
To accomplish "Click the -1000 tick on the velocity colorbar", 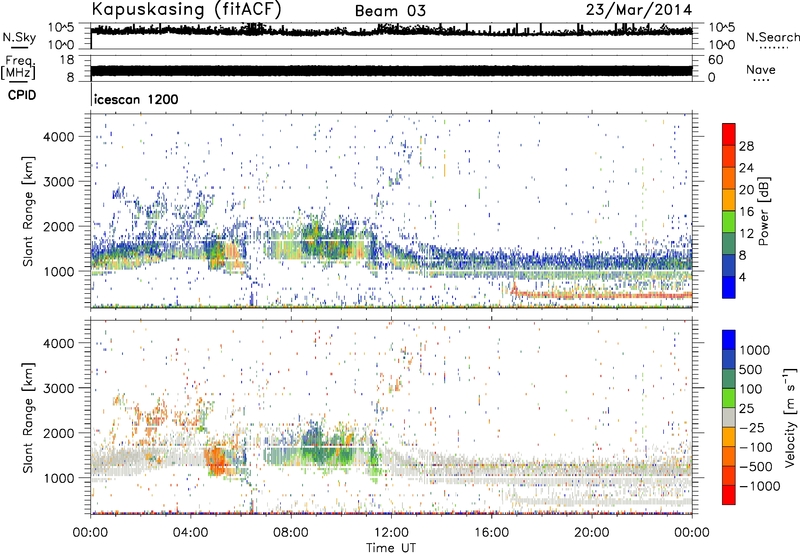I will click(x=760, y=486).
